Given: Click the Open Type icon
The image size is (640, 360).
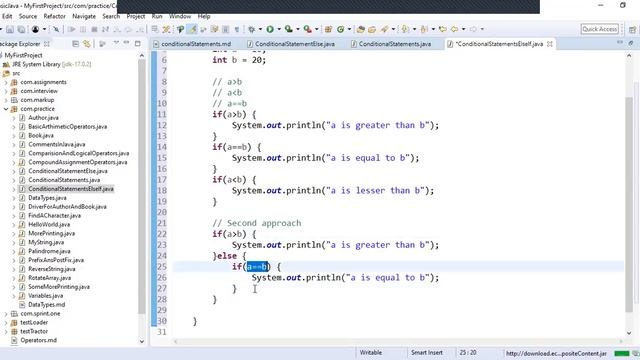Looking at the screenshot, I should (x=360, y=29).
